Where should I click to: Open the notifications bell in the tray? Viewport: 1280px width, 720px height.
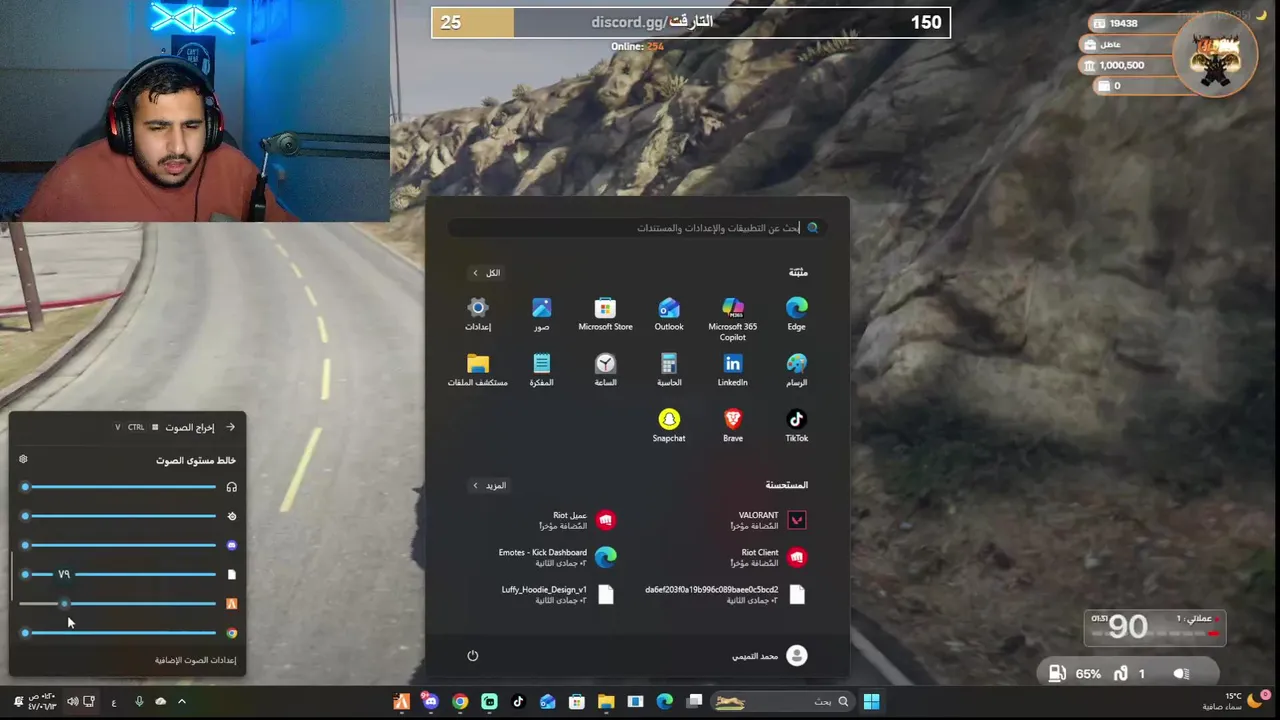pyautogui.click(x=18, y=702)
